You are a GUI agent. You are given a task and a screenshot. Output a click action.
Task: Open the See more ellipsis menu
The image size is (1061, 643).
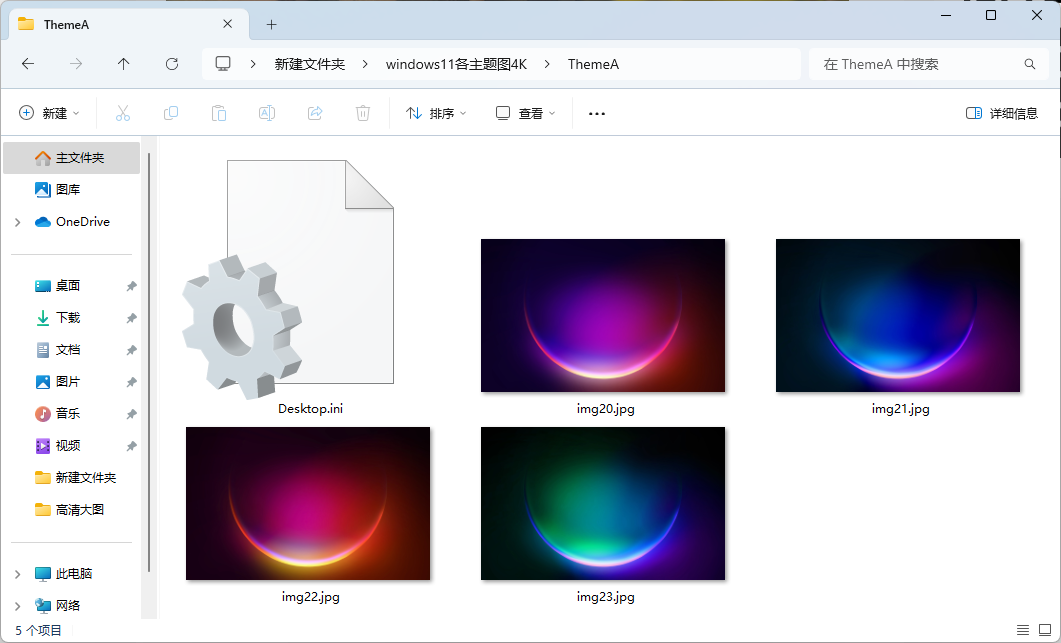click(597, 113)
